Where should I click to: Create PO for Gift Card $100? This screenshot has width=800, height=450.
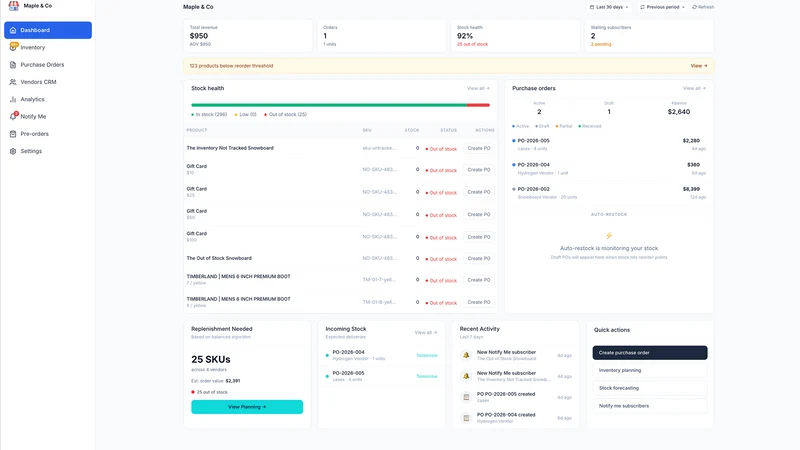click(x=479, y=237)
